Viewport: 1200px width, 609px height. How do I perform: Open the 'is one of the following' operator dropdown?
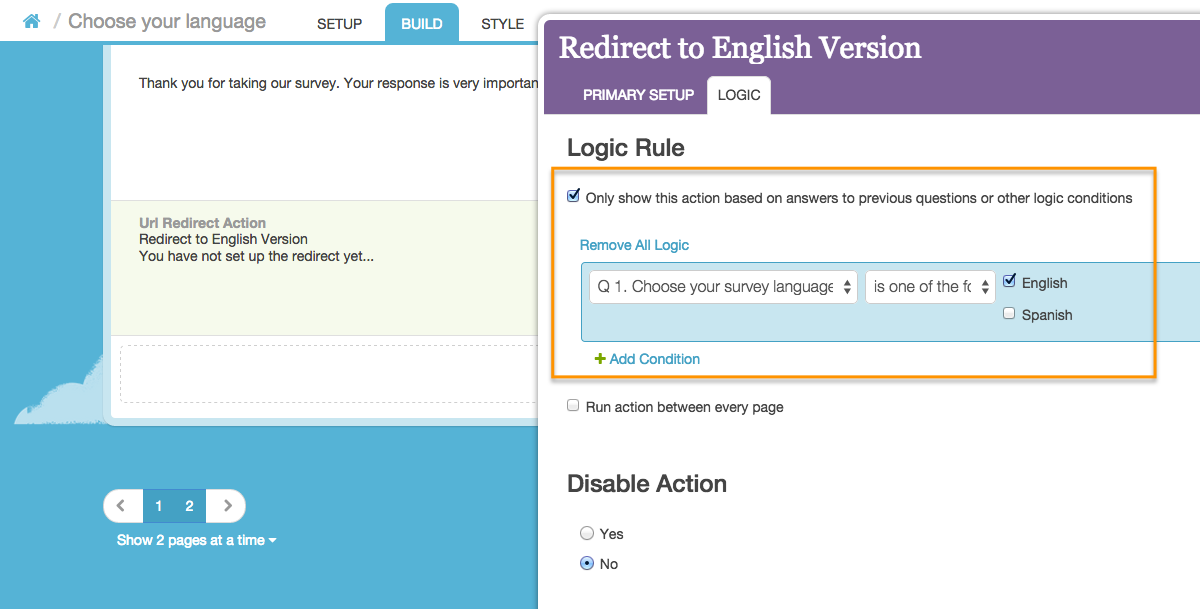coord(930,287)
